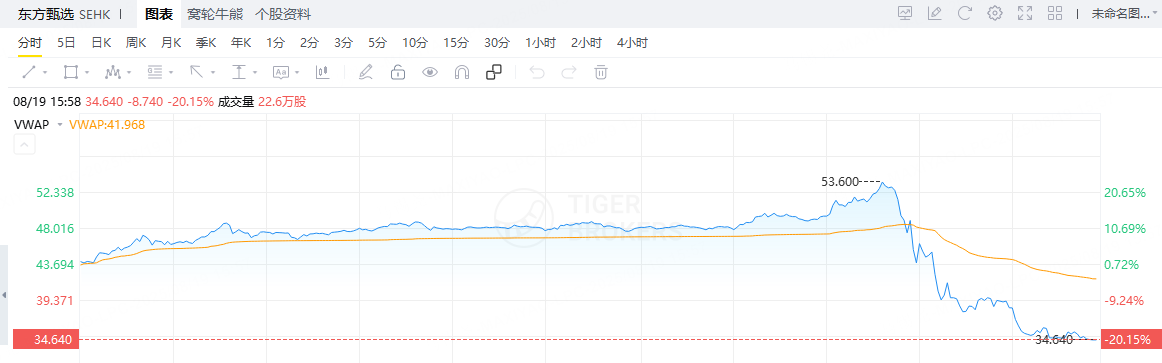Open the multi-chart grid layout
1162x363 pixels.
(x=1055, y=13)
